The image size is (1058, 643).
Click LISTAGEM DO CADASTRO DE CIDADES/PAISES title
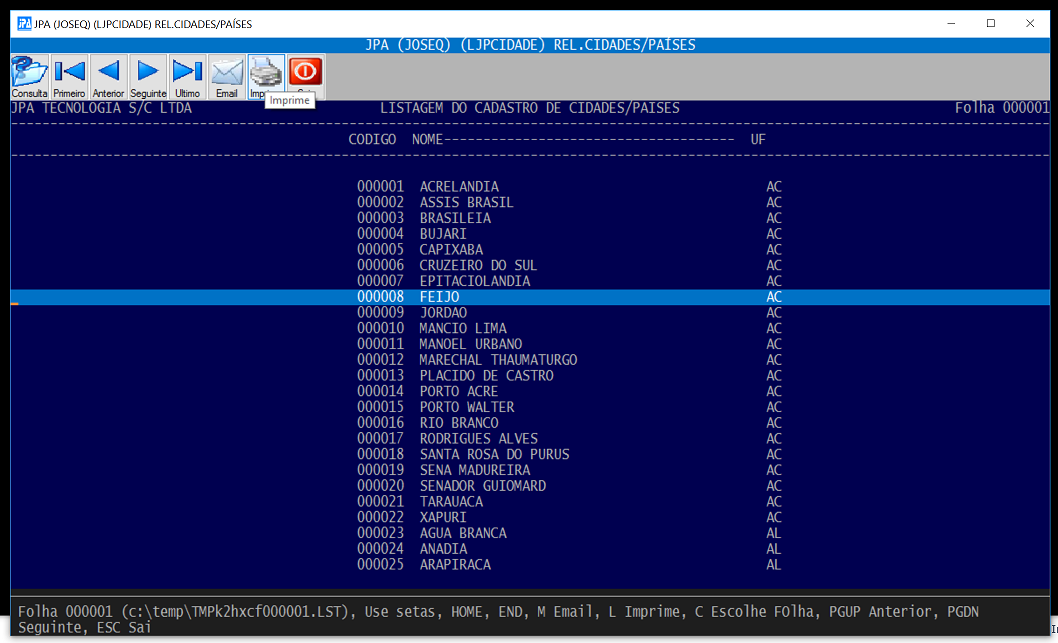[x=530, y=108]
